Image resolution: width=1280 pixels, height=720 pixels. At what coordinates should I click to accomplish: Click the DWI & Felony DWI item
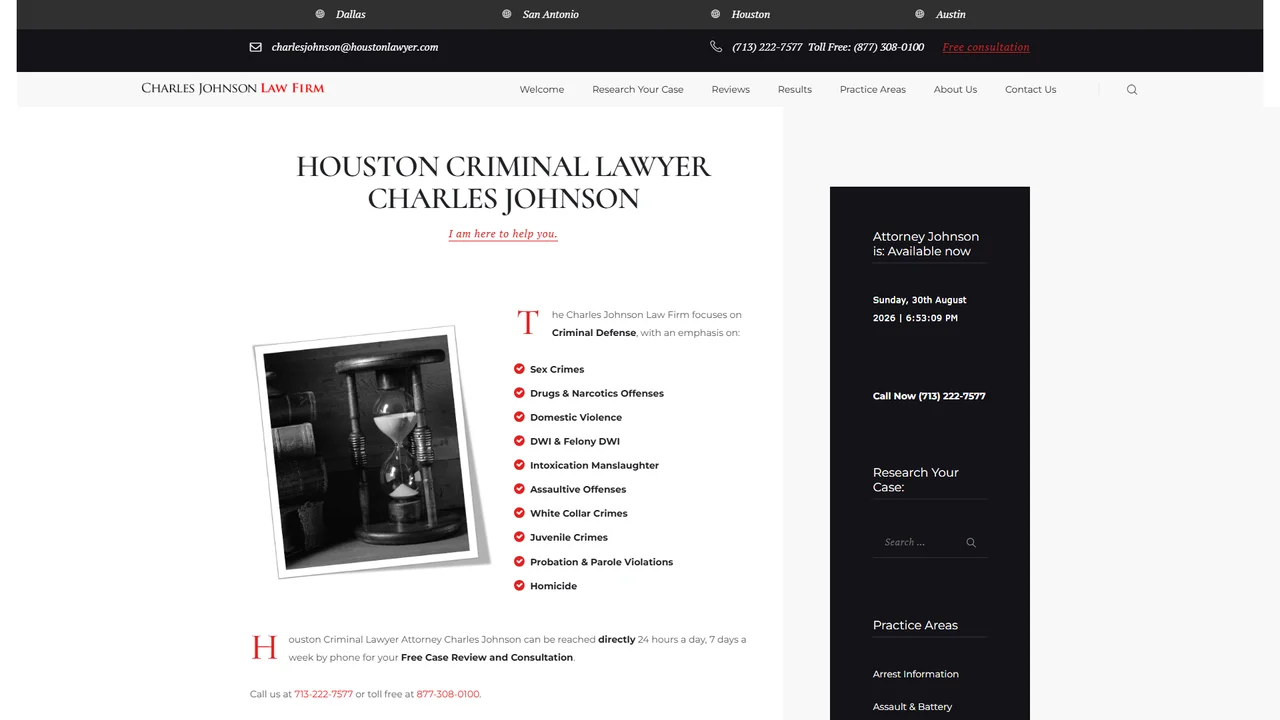click(x=575, y=441)
